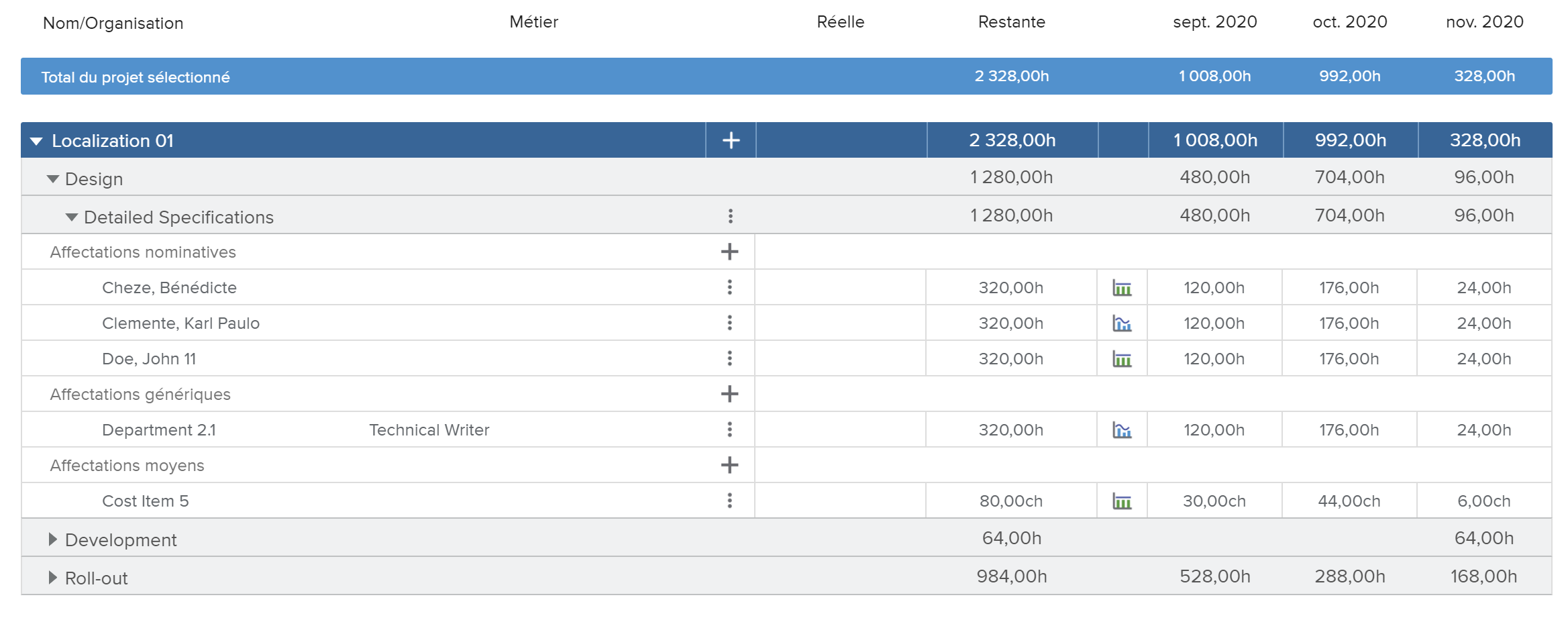Expand the Development section
Image resolution: width=1568 pixels, height=618 pixels.
(53, 539)
